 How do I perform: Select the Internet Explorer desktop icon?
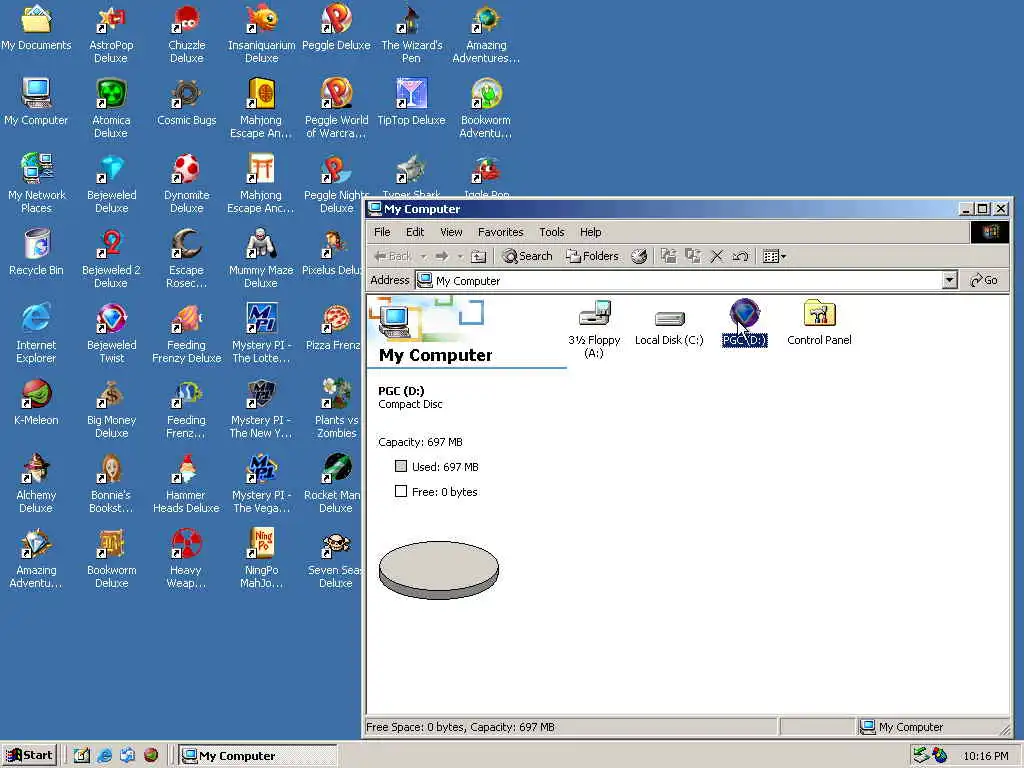(36, 333)
